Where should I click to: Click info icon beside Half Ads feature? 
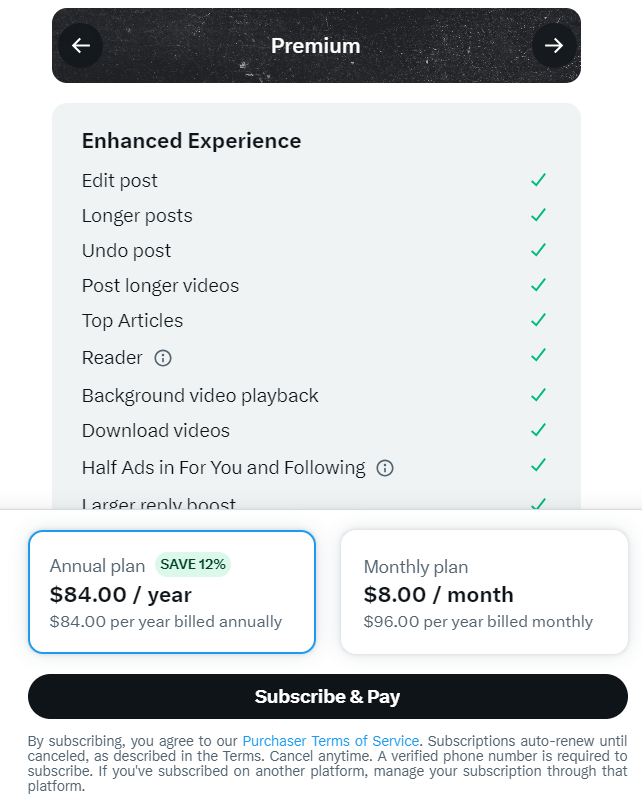pos(385,468)
